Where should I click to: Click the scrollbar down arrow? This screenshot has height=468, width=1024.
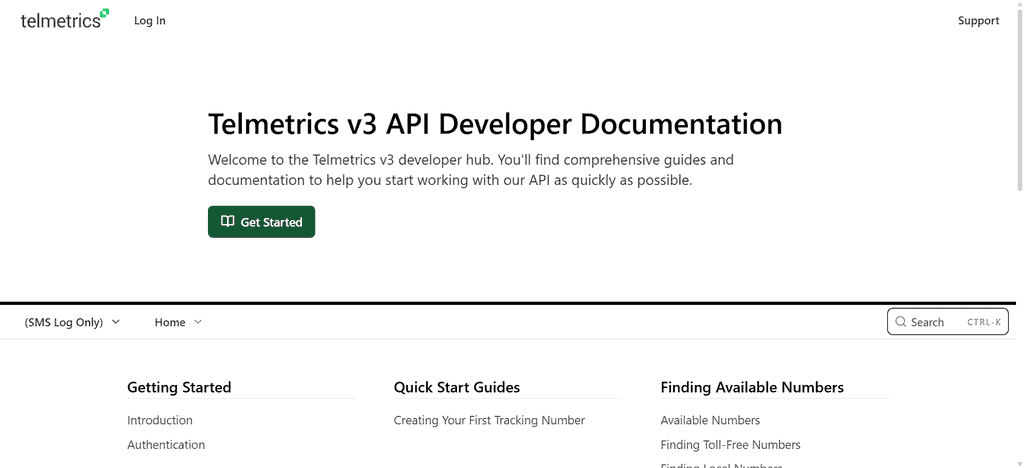pos(1019,463)
